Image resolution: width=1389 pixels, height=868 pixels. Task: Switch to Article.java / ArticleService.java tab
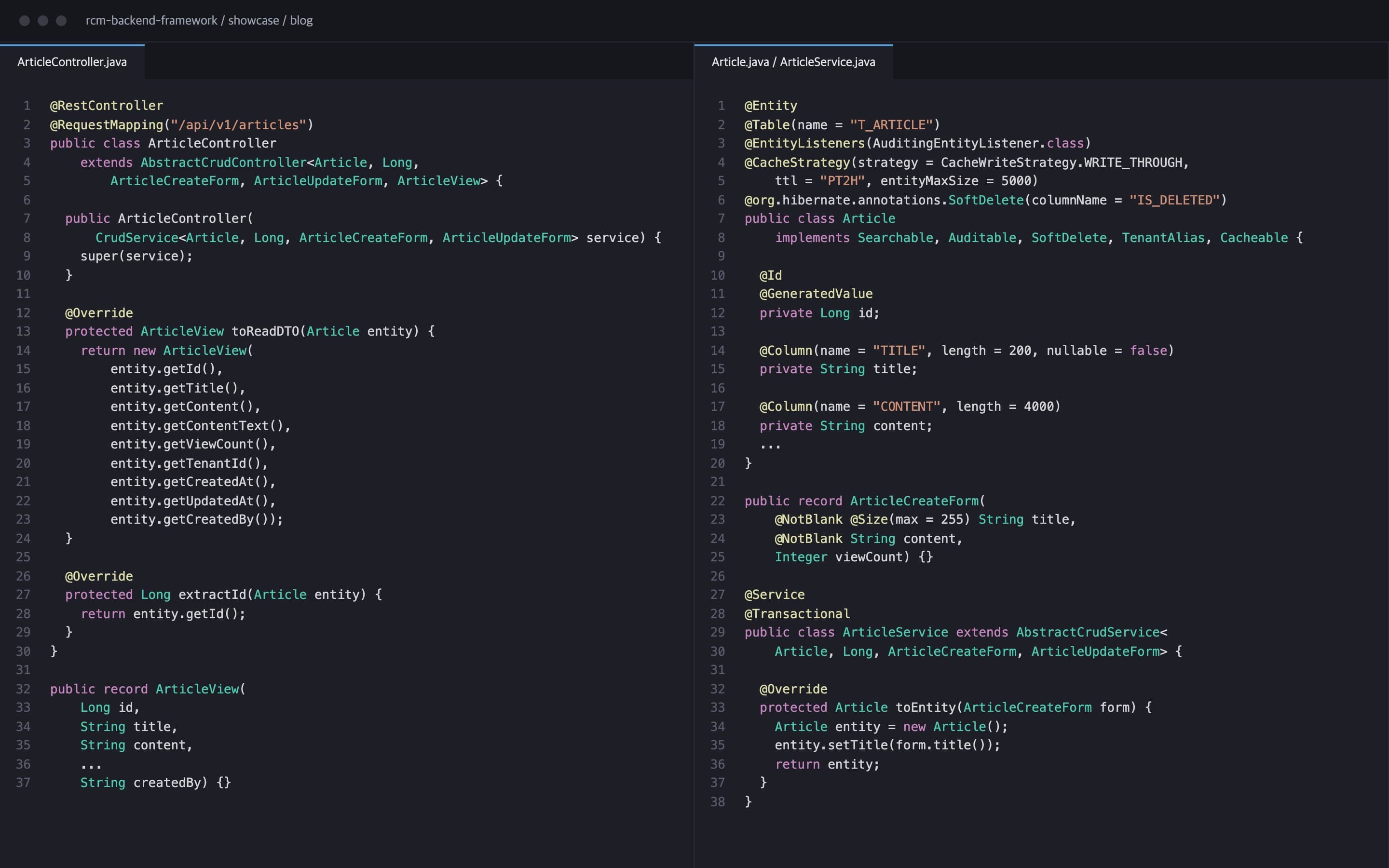(x=793, y=62)
